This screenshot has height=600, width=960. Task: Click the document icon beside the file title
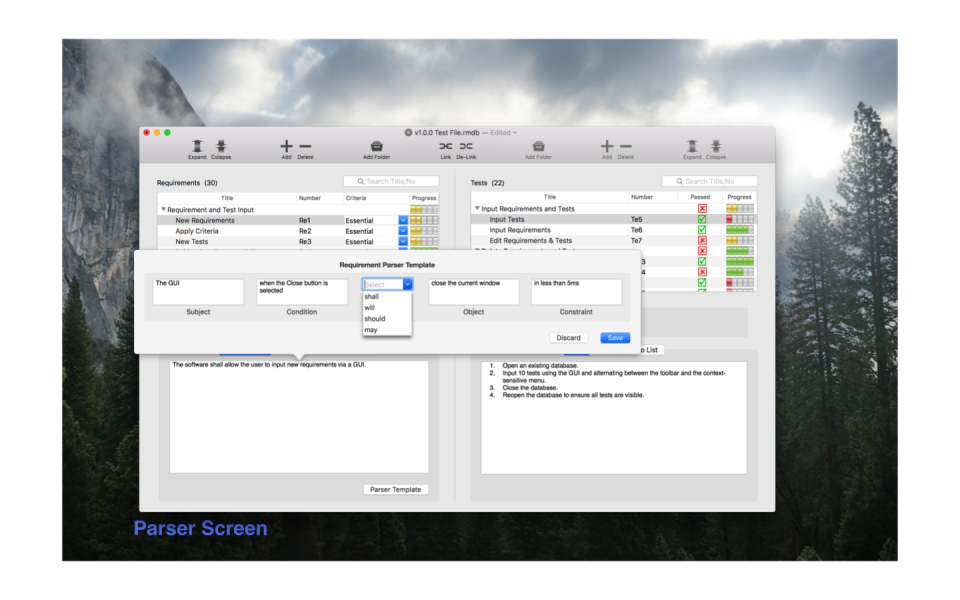(x=408, y=132)
